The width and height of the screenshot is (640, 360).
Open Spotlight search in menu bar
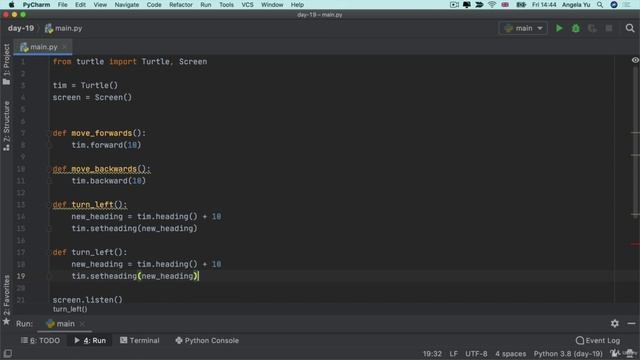(600, 4)
